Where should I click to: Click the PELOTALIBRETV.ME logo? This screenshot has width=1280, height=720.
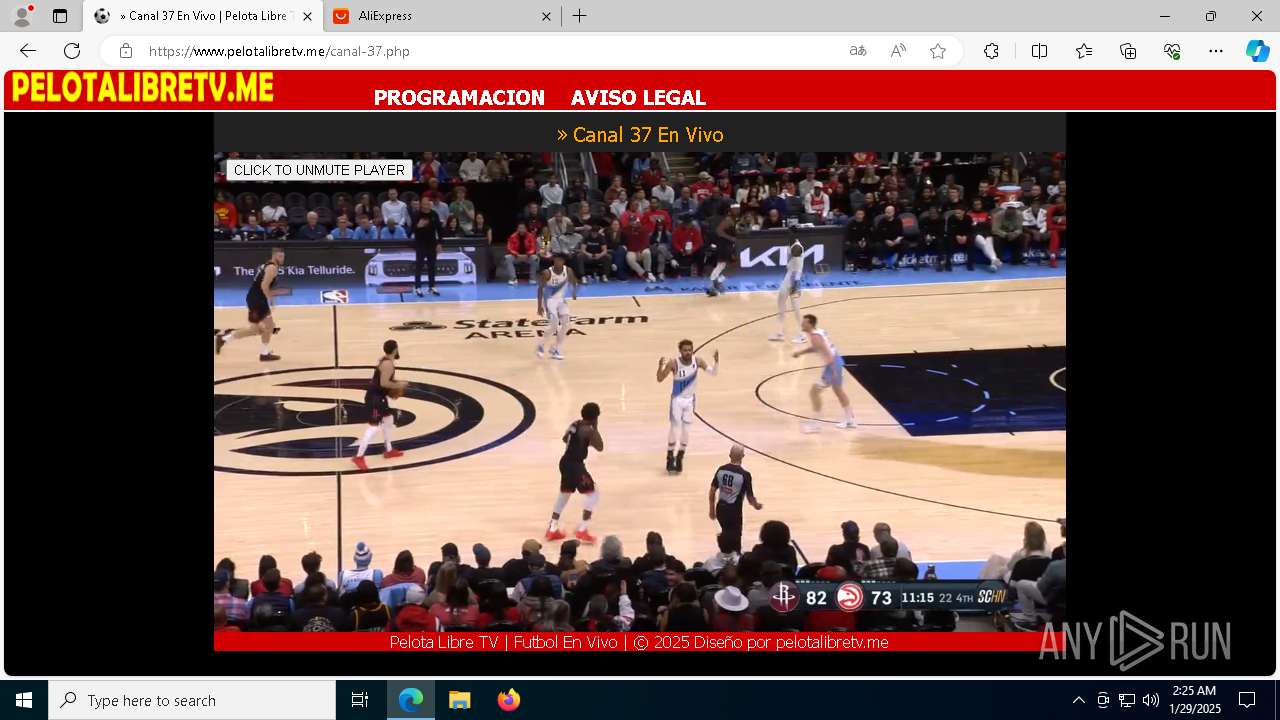point(143,88)
